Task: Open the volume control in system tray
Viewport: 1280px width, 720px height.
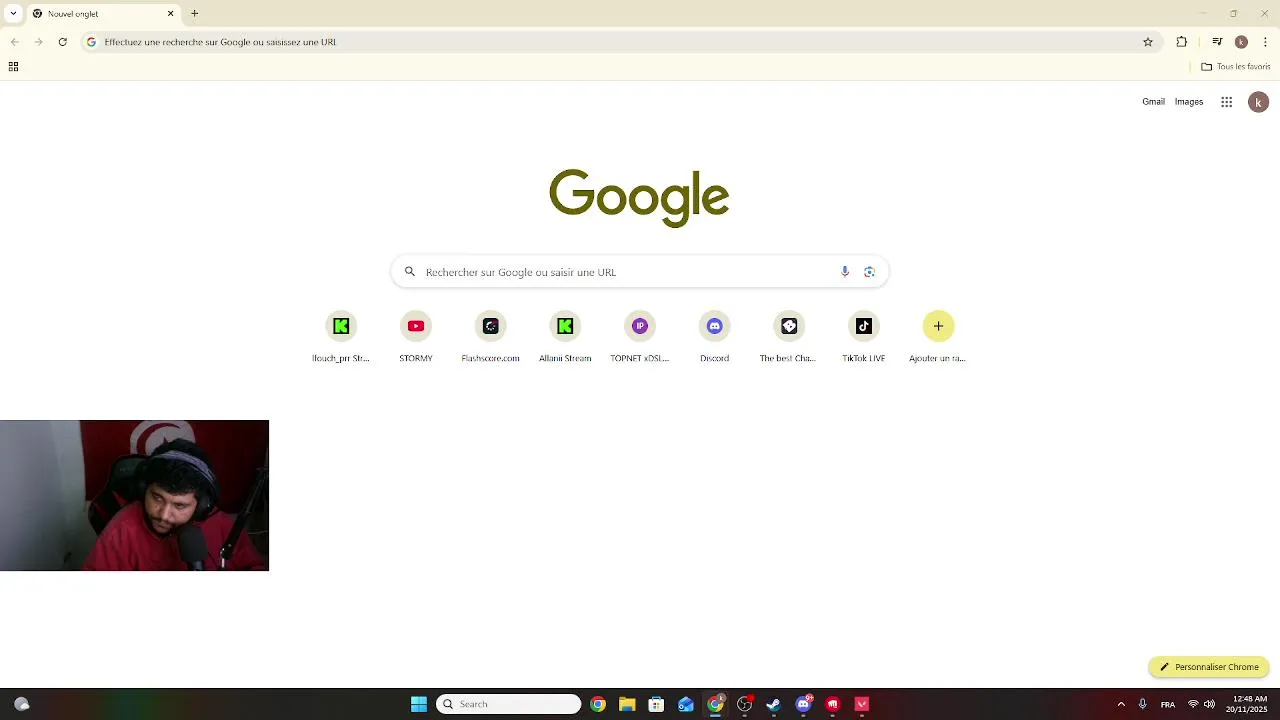Action: [x=1209, y=704]
